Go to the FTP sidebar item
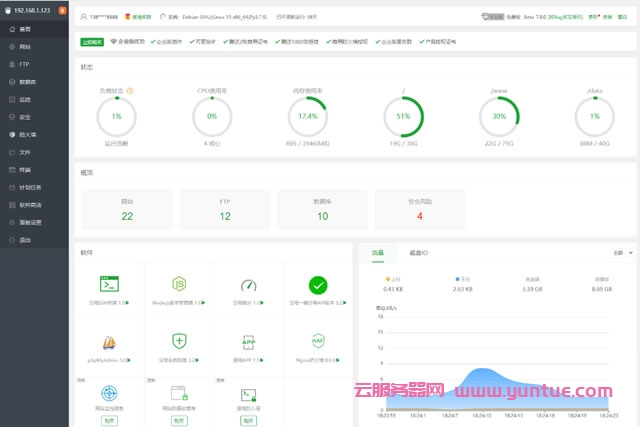The height and width of the screenshot is (427, 640). point(24,64)
